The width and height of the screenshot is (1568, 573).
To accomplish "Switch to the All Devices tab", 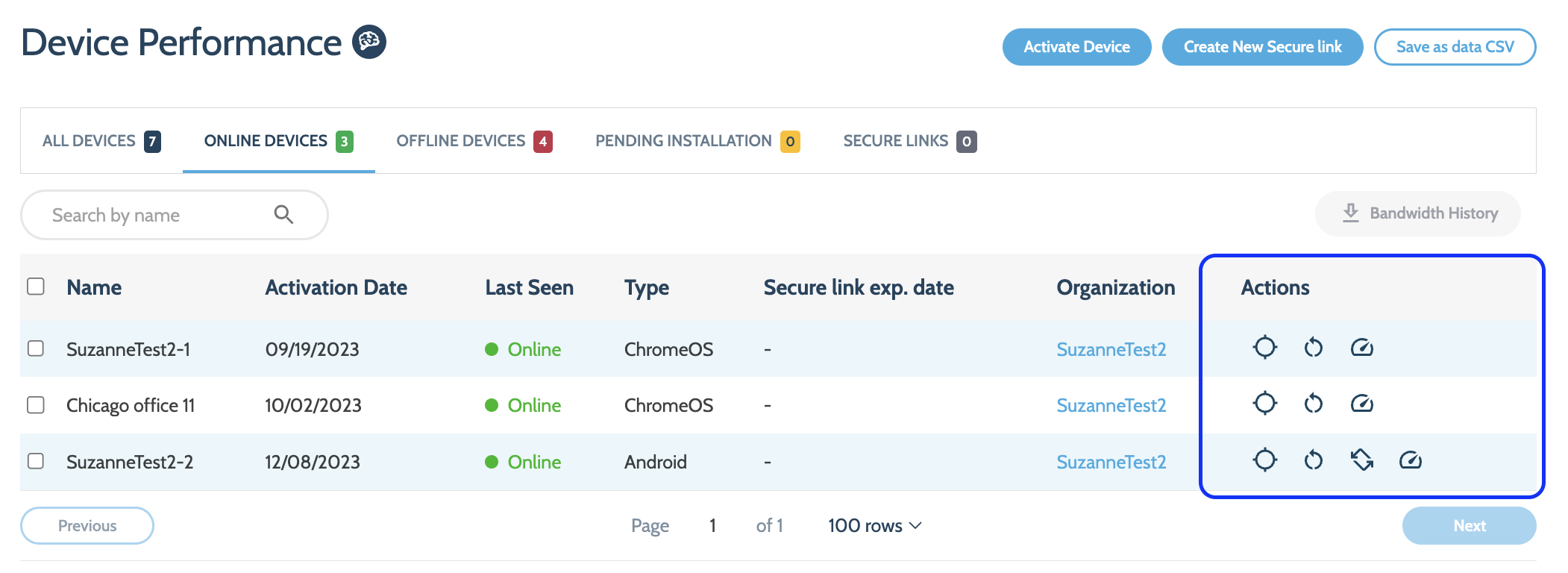I will pyautogui.click(x=101, y=141).
